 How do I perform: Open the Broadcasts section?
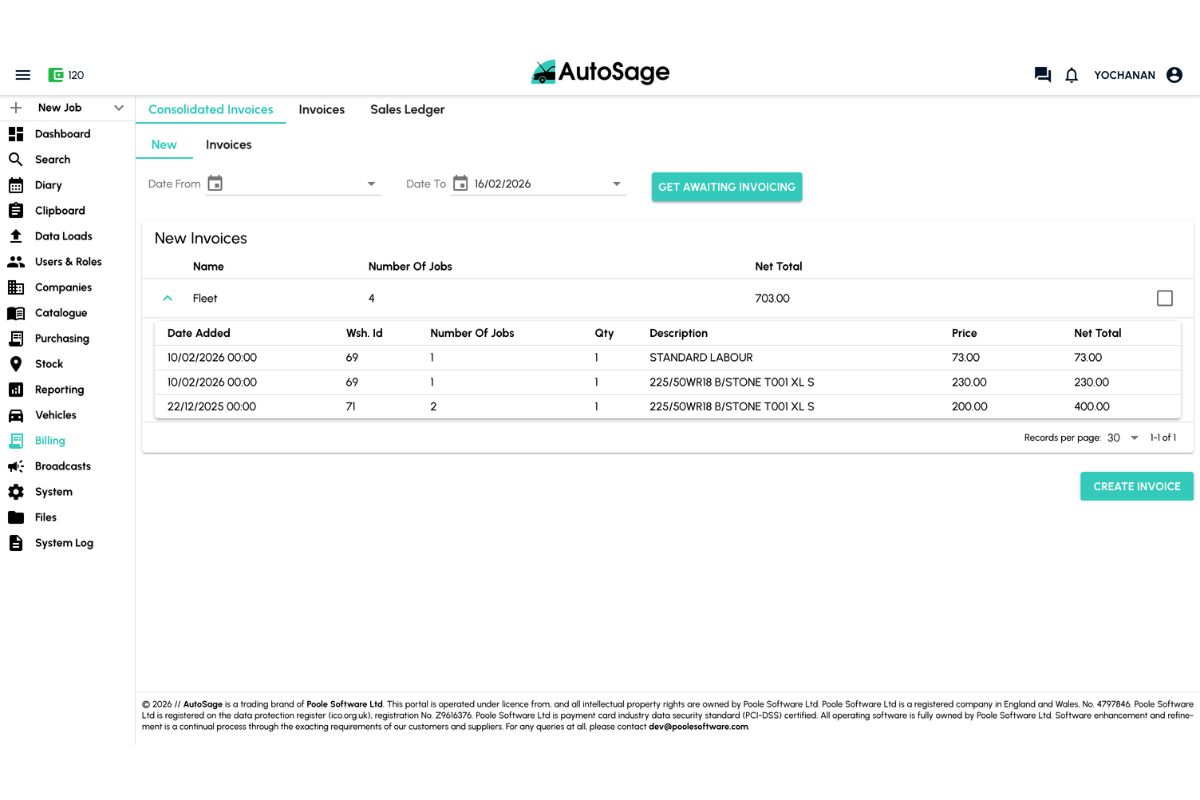click(62, 466)
